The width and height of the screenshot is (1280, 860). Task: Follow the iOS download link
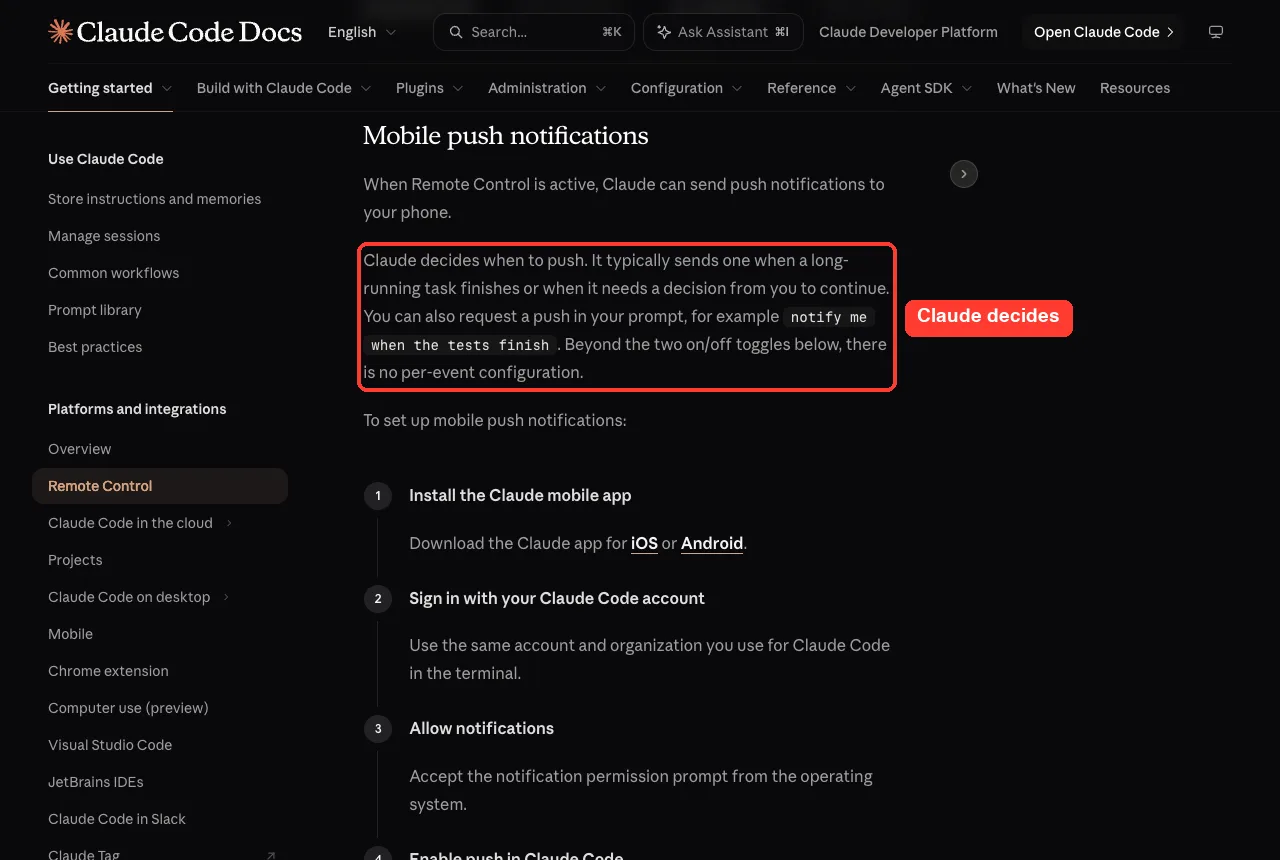(x=644, y=544)
